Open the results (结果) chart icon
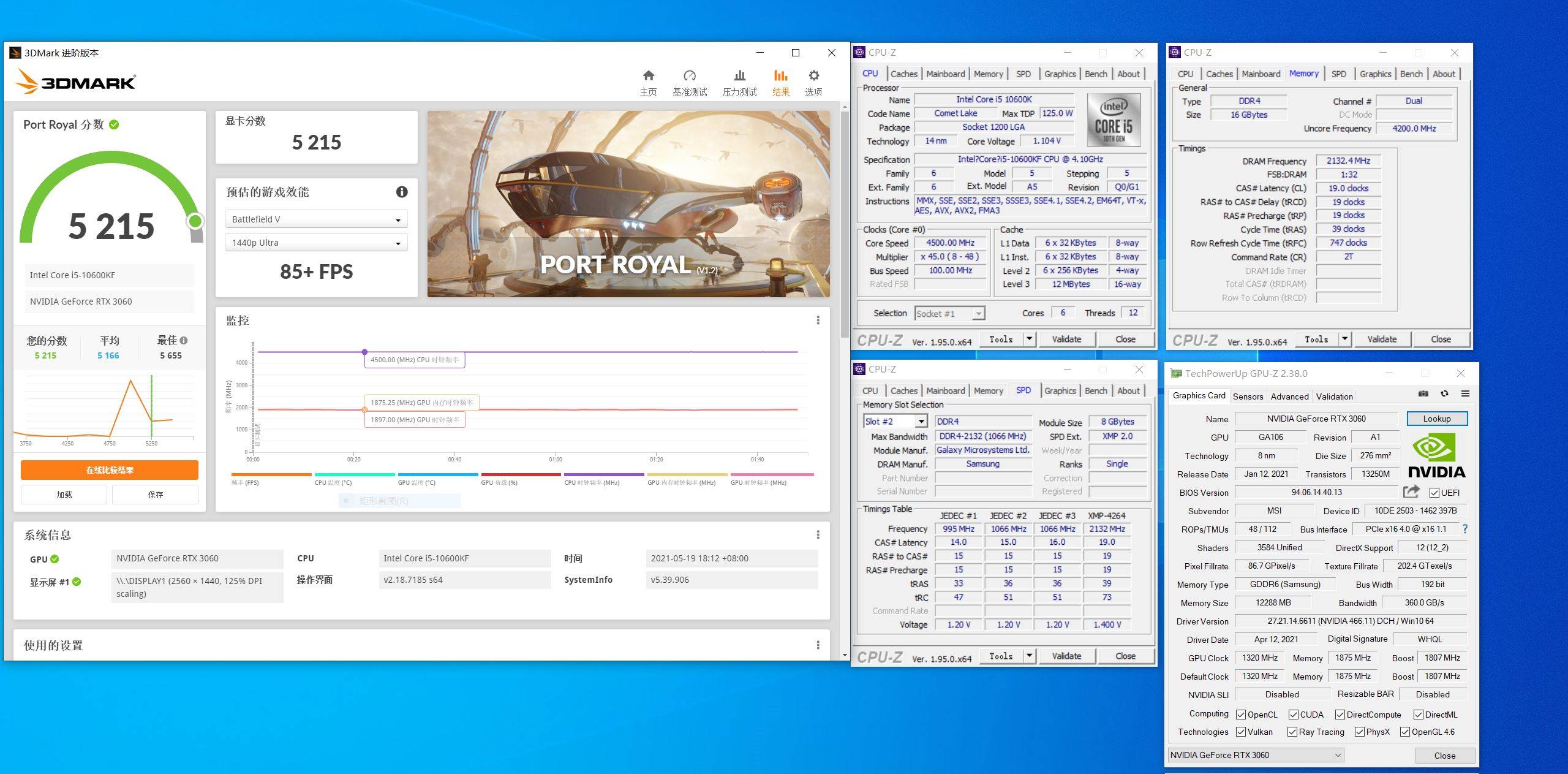1568x774 pixels. point(780,76)
